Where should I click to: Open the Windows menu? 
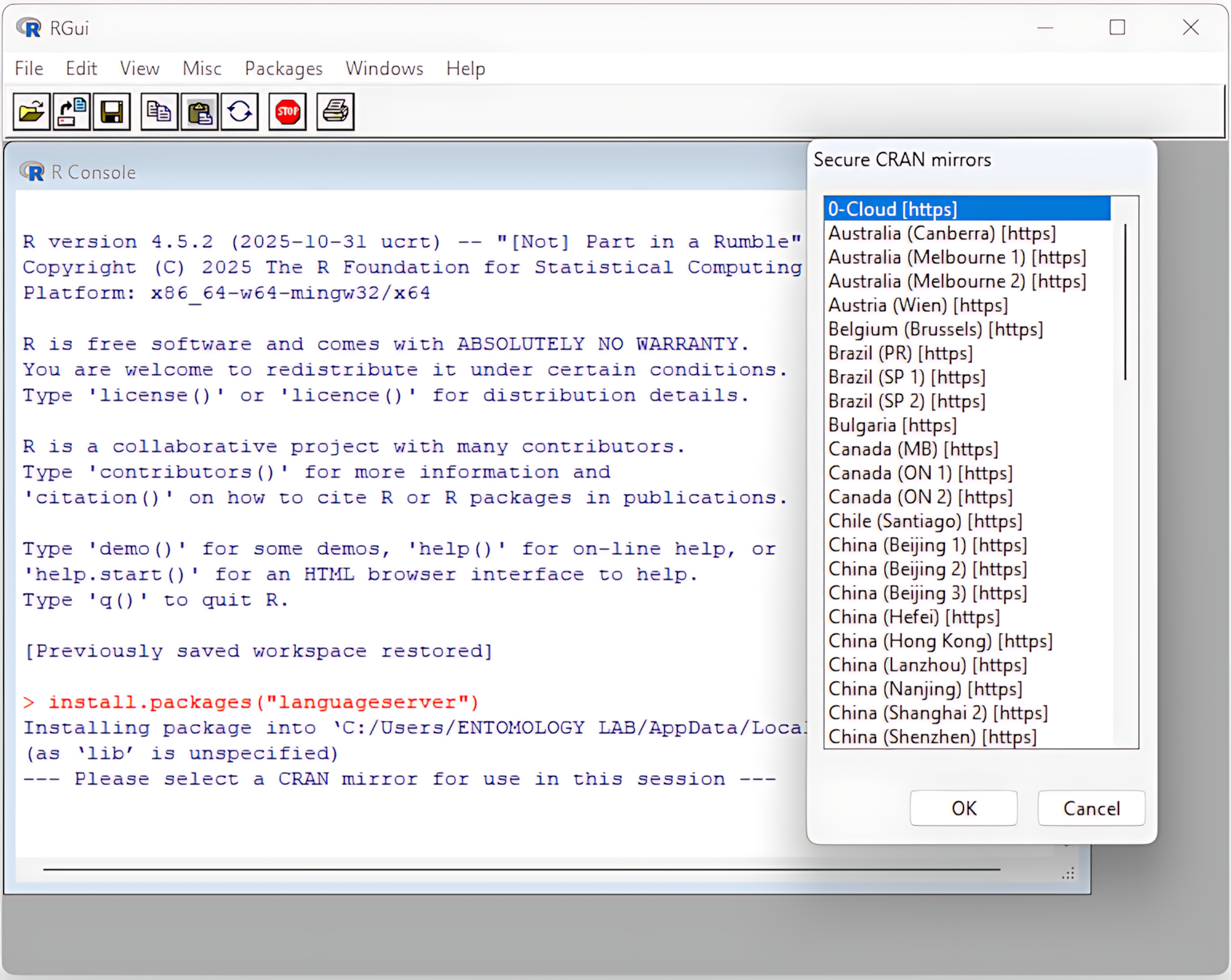pos(384,69)
